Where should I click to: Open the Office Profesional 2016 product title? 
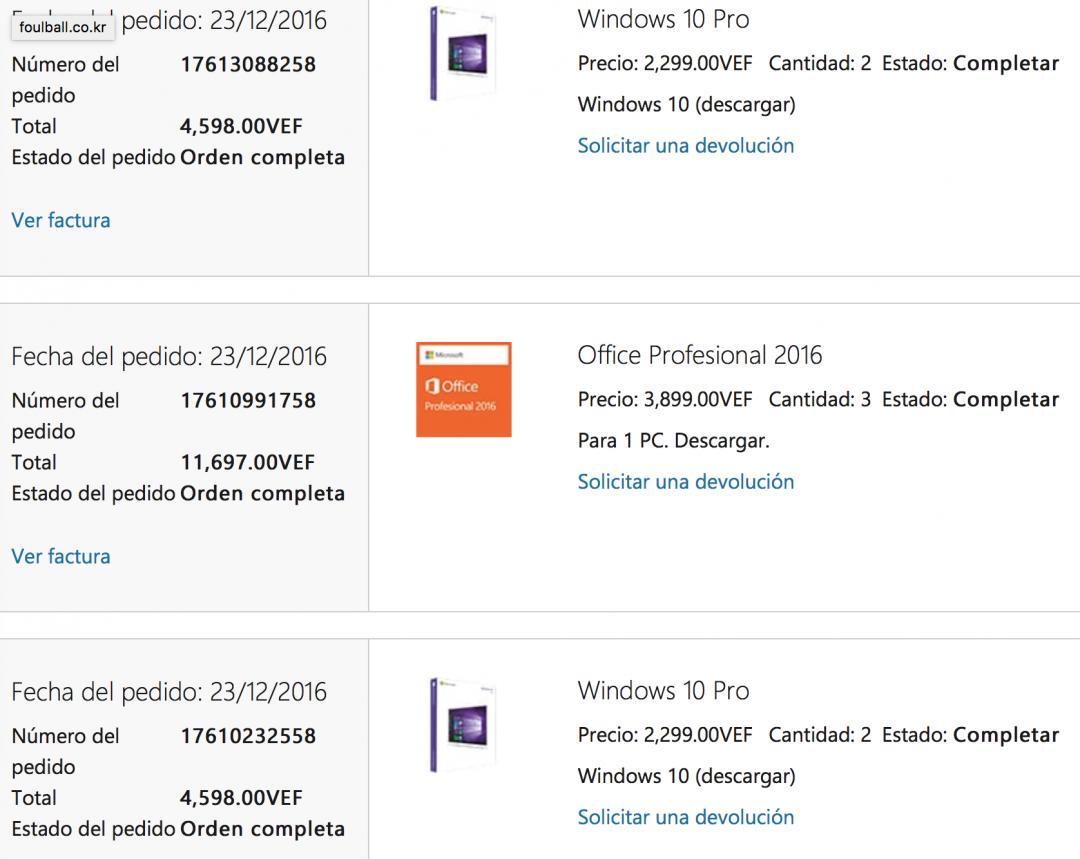click(x=699, y=355)
